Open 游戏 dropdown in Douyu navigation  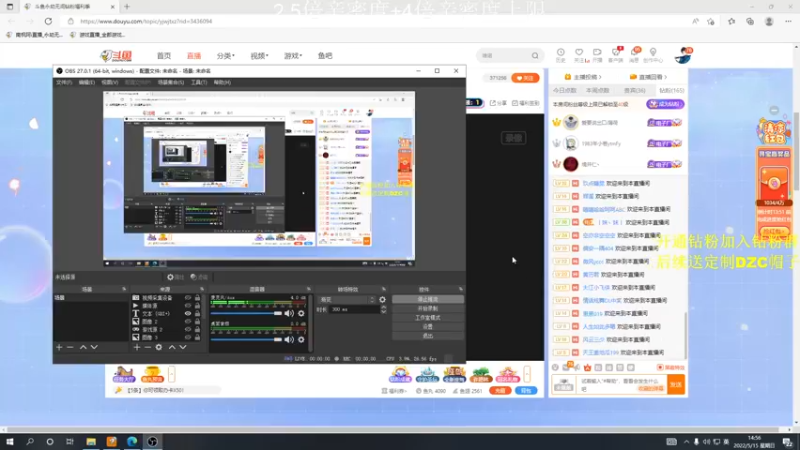point(293,56)
